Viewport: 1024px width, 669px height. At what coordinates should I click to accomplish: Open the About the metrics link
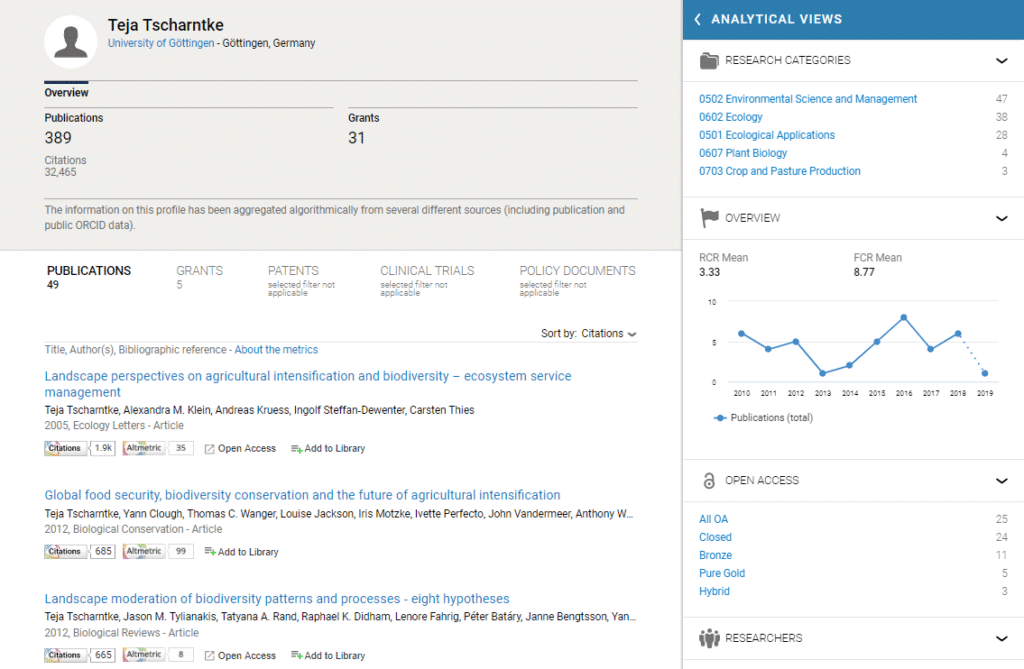pyautogui.click(x=276, y=350)
